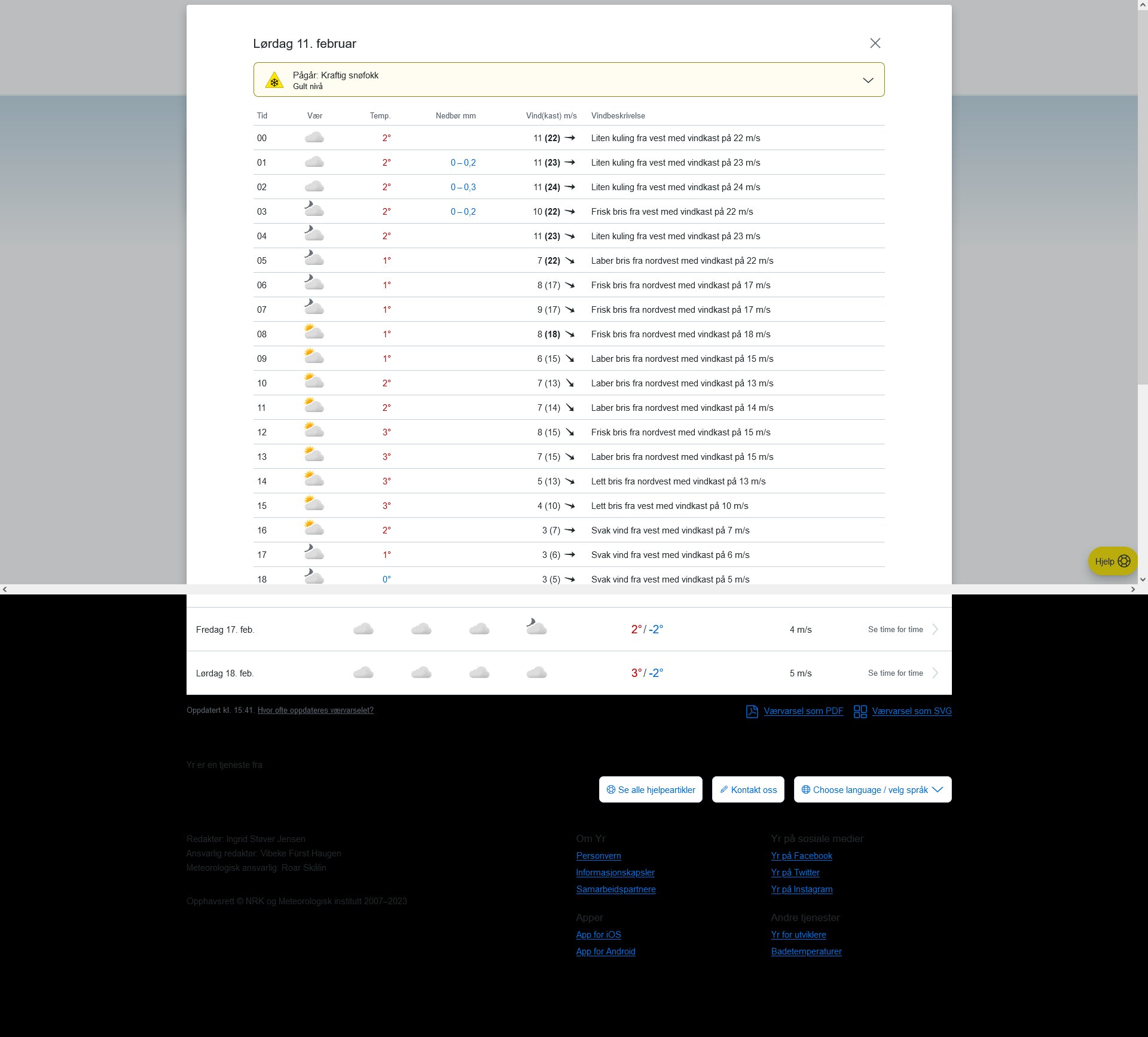This screenshot has width=1148, height=1037.
Task: Click the cloud weather icon for hour 00
Action: coord(314,138)
